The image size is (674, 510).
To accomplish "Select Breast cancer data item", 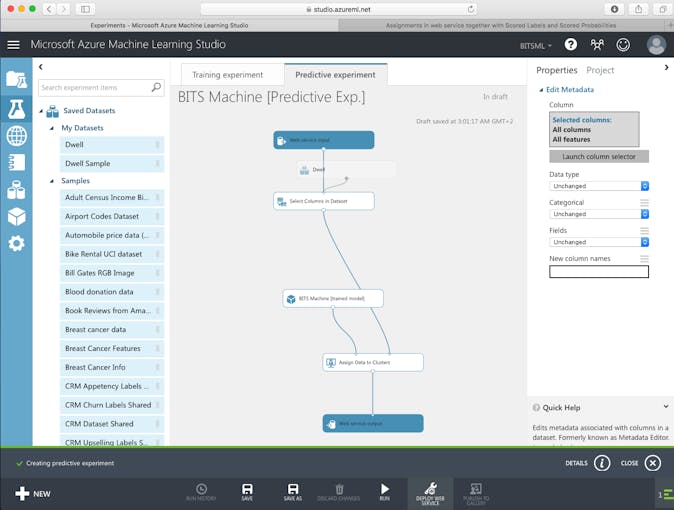I will (x=112, y=330).
